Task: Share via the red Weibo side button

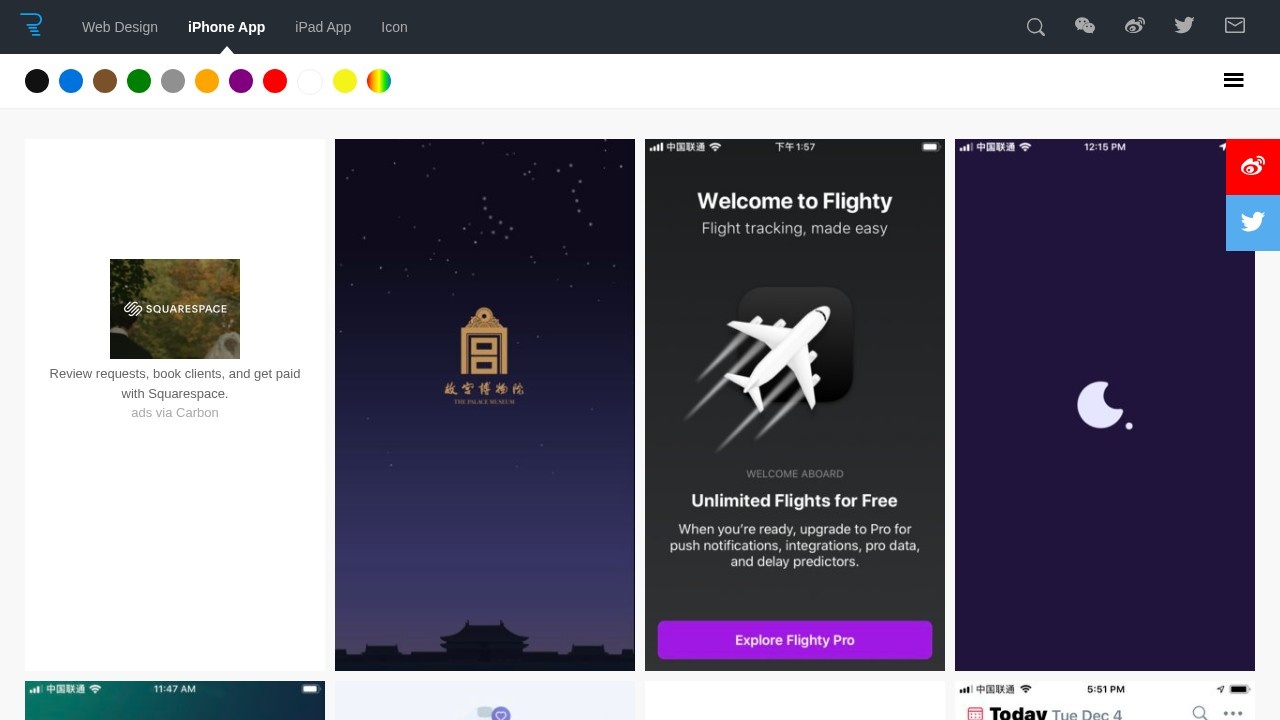Action: [x=1253, y=167]
